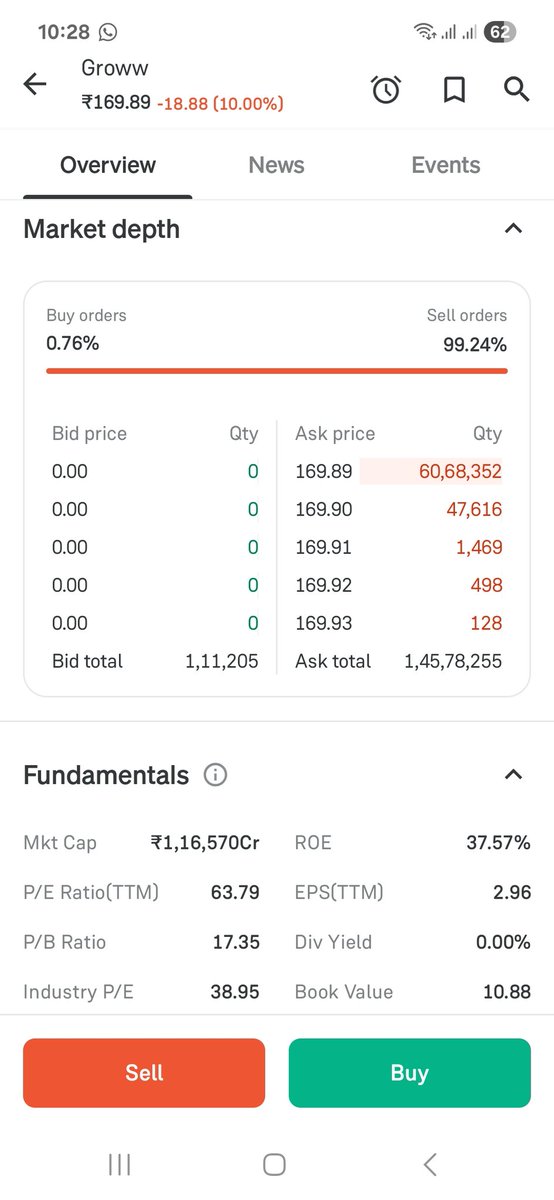
Task: Tap ask quantity 47,616
Action: (474, 509)
